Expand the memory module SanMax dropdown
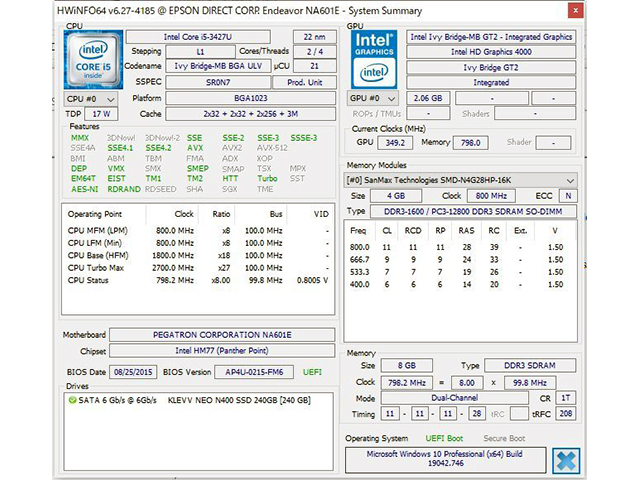The height and width of the screenshot is (480, 640). tap(461, 180)
